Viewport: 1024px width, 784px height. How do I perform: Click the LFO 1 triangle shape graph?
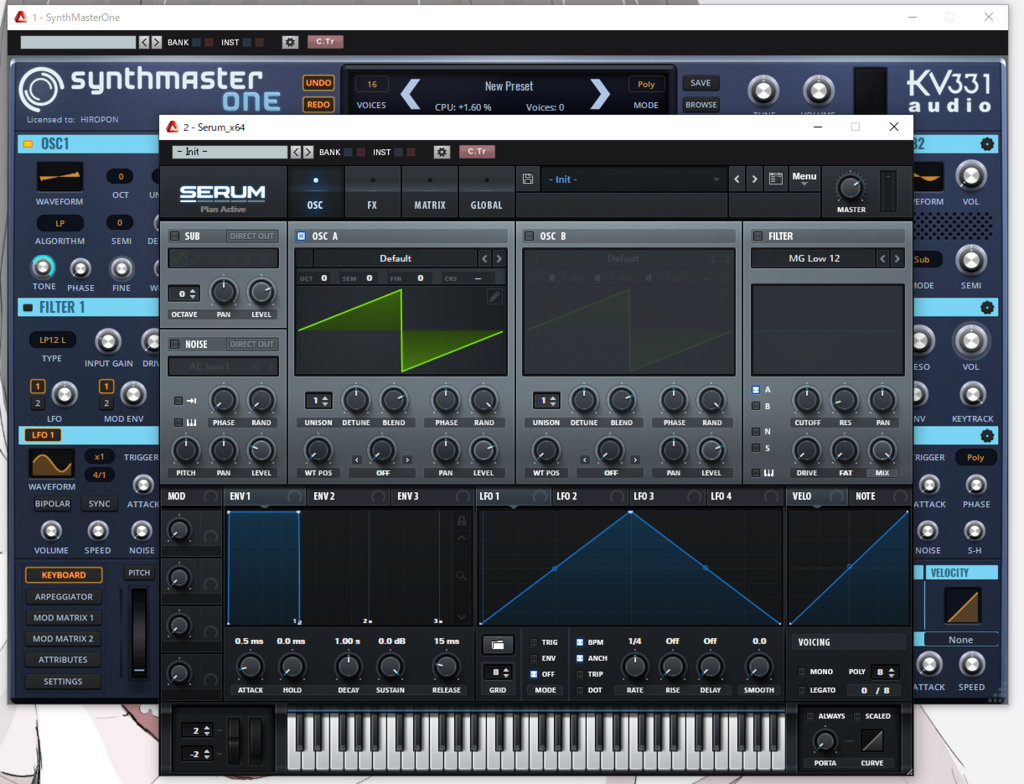point(630,567)
